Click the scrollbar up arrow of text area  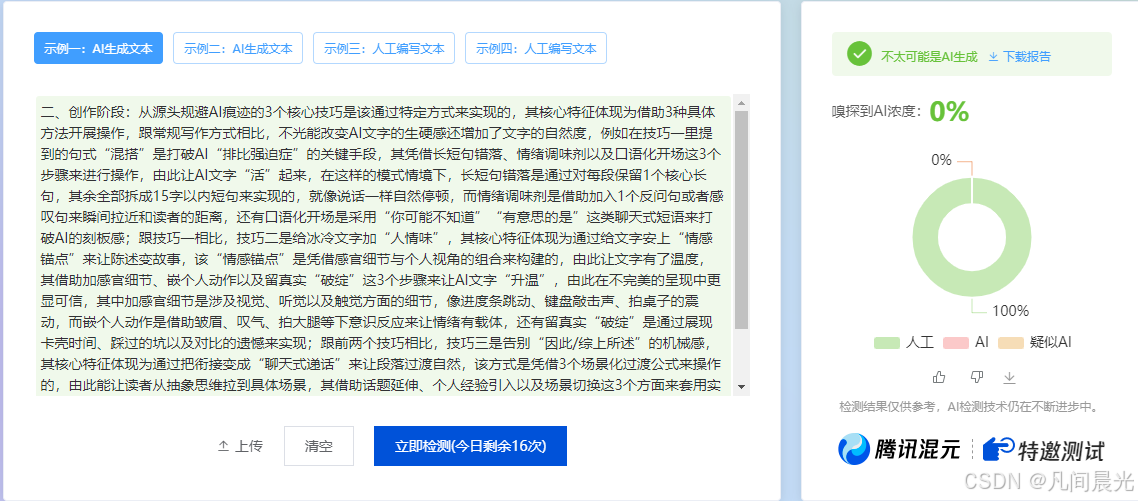(741, 102)
